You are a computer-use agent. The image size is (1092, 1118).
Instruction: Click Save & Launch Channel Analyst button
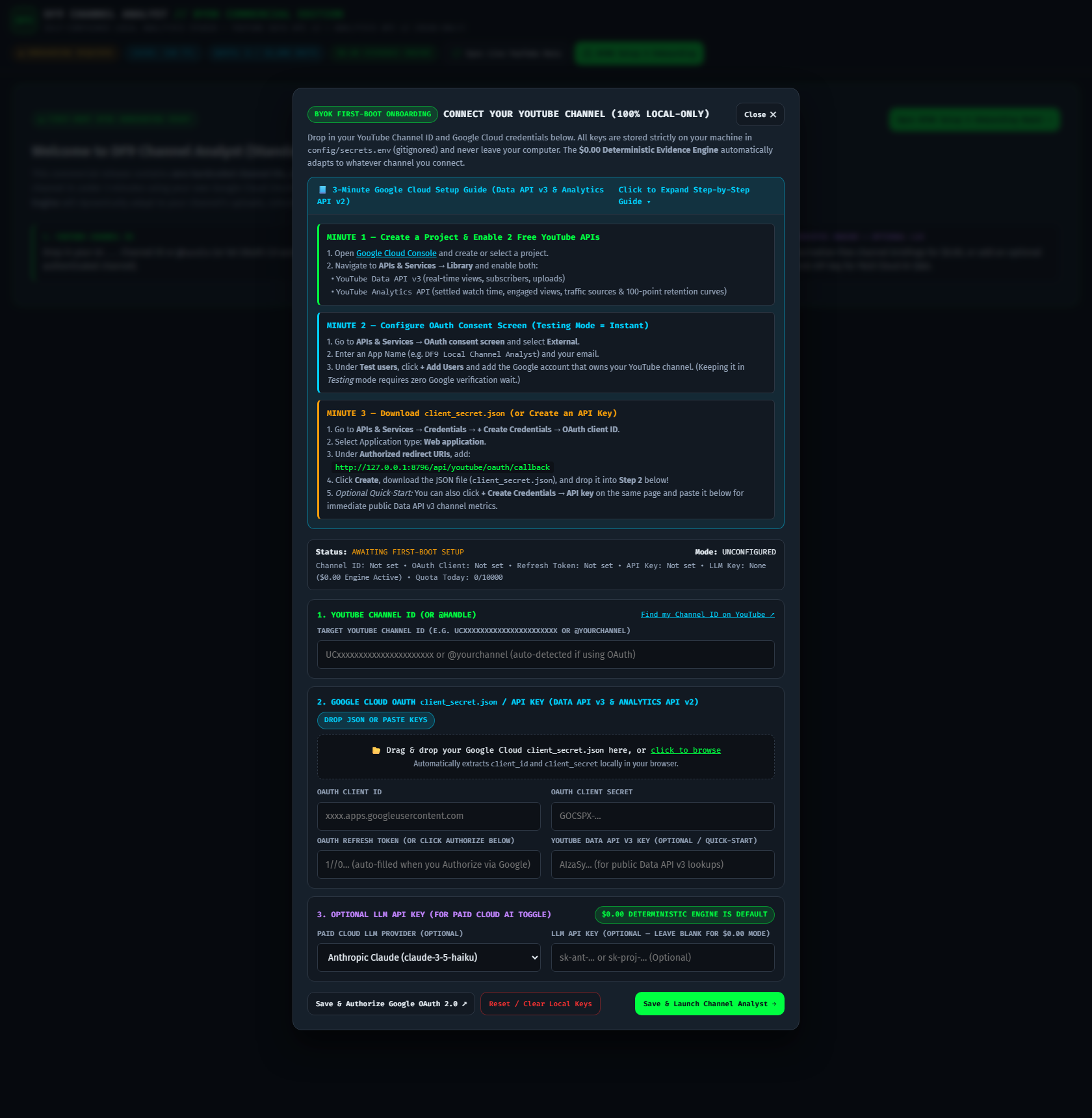709,1004
